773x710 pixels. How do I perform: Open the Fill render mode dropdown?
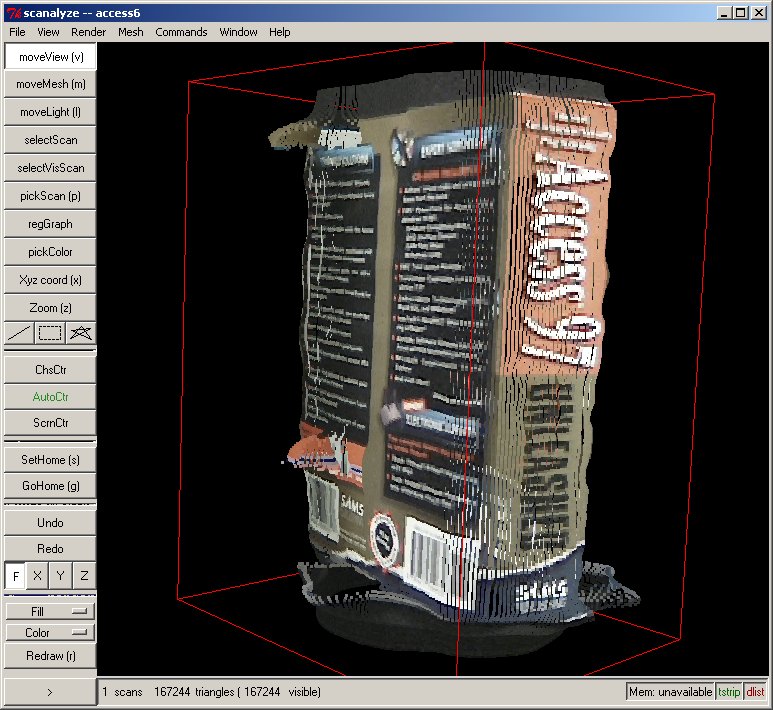50,611
